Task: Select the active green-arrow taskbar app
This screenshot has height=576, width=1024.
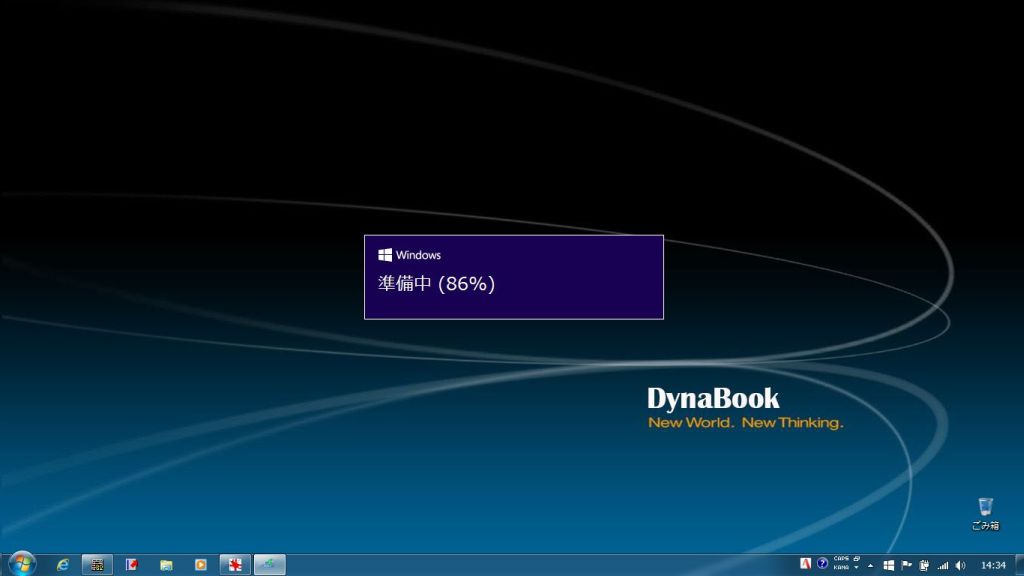Action: tap(269, 565)
